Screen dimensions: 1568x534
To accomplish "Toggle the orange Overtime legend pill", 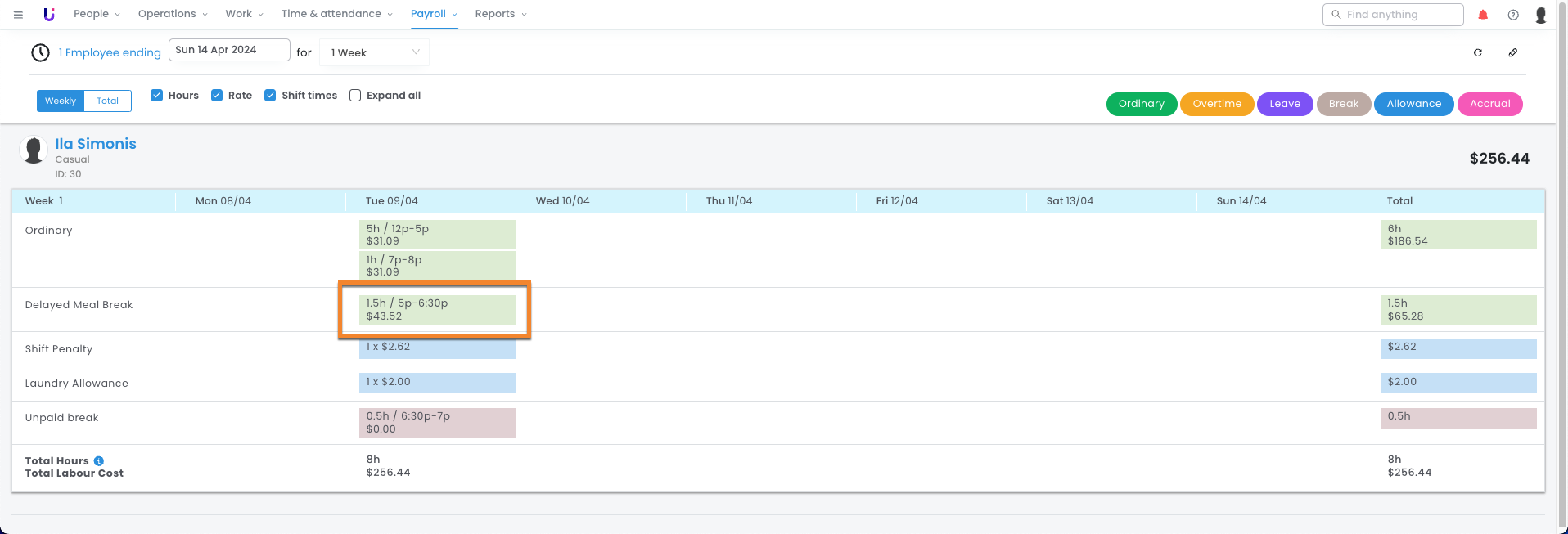I will click(x=1216, y=104).
